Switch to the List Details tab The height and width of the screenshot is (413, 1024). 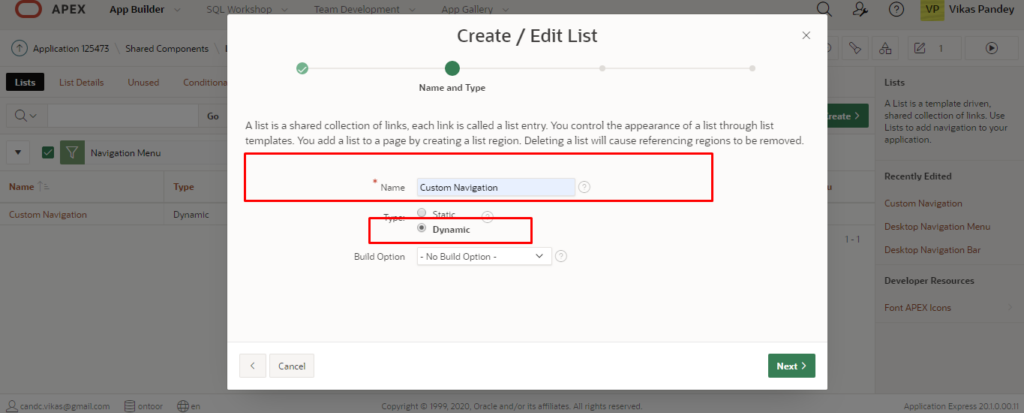tap(82, 82)
